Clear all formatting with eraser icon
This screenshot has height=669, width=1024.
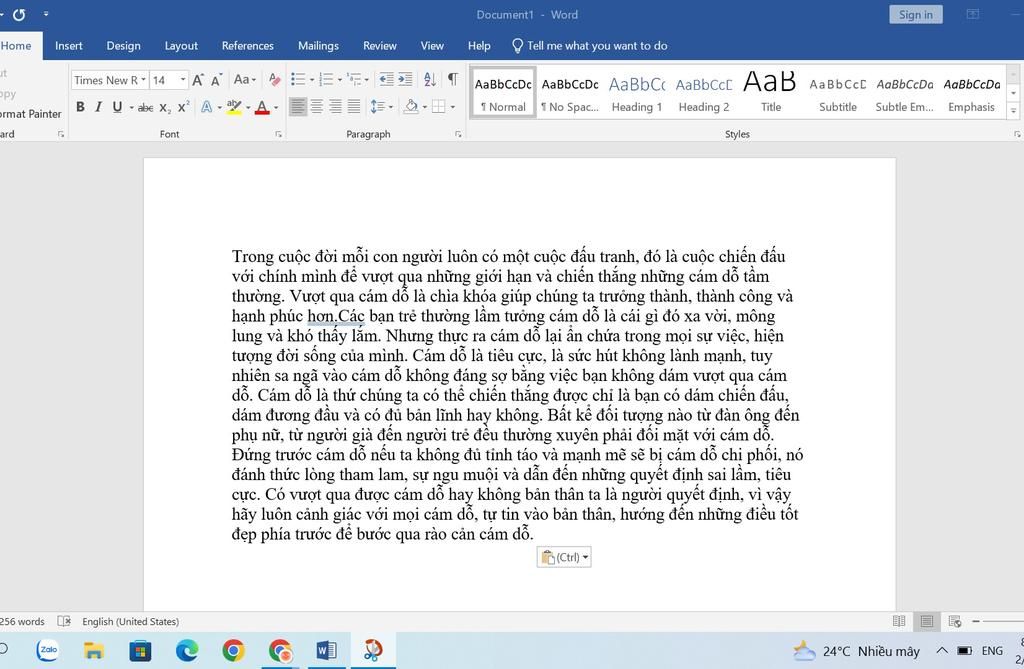click(x=274, y=80)
